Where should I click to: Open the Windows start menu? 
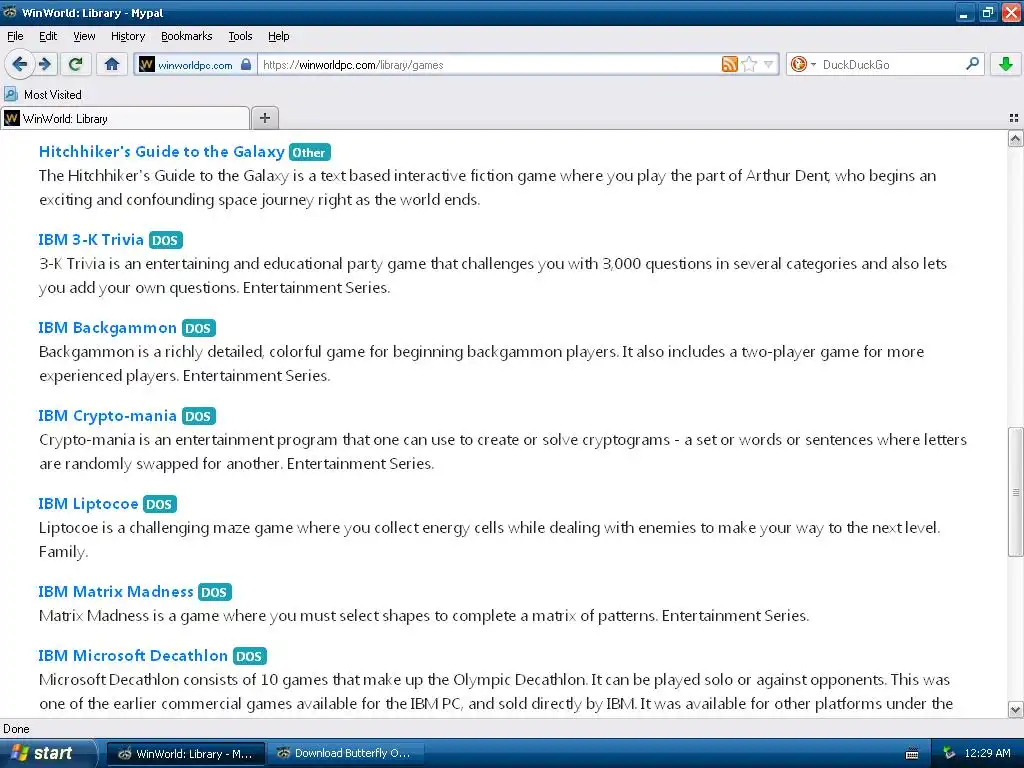point(47,754)
